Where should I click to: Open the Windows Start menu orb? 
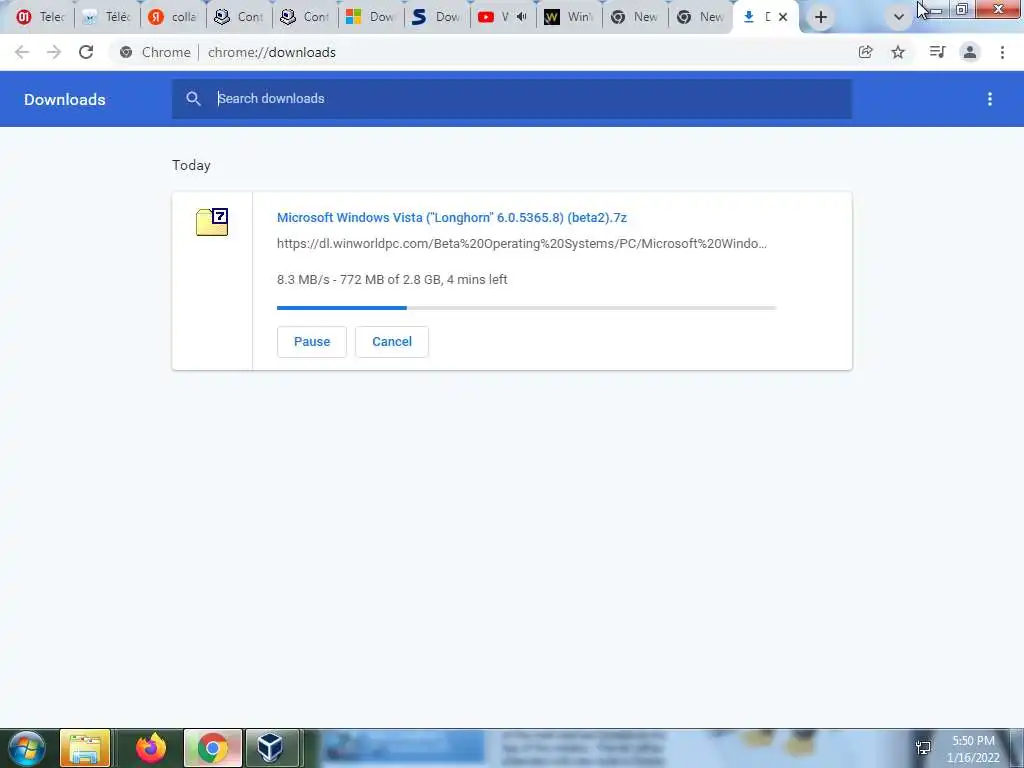point(27,748)
